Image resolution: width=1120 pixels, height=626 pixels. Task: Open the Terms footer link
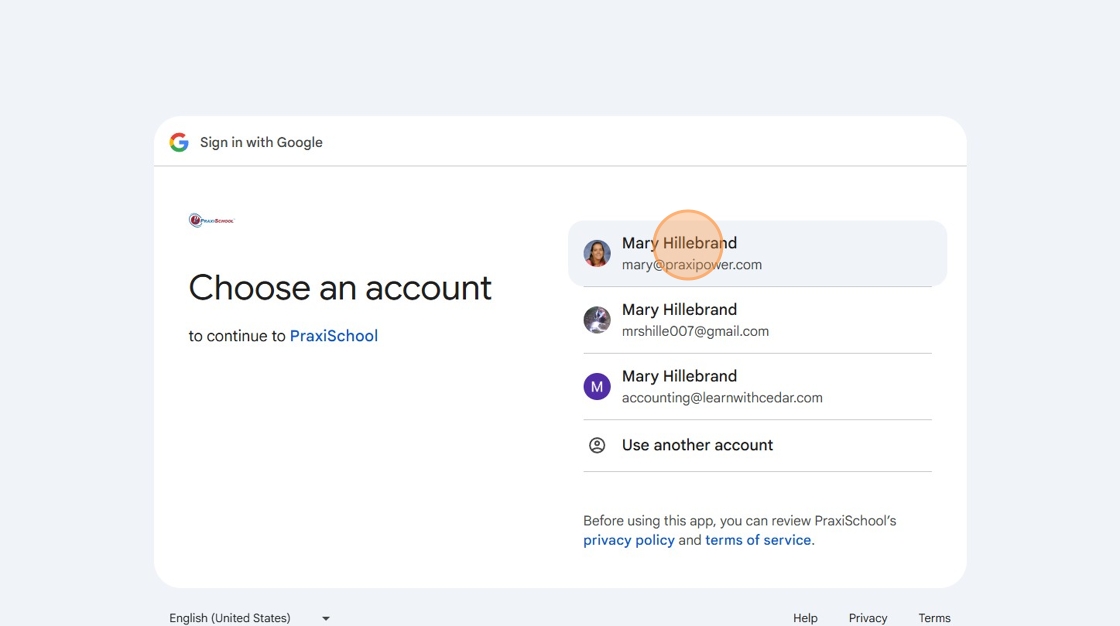934,618
